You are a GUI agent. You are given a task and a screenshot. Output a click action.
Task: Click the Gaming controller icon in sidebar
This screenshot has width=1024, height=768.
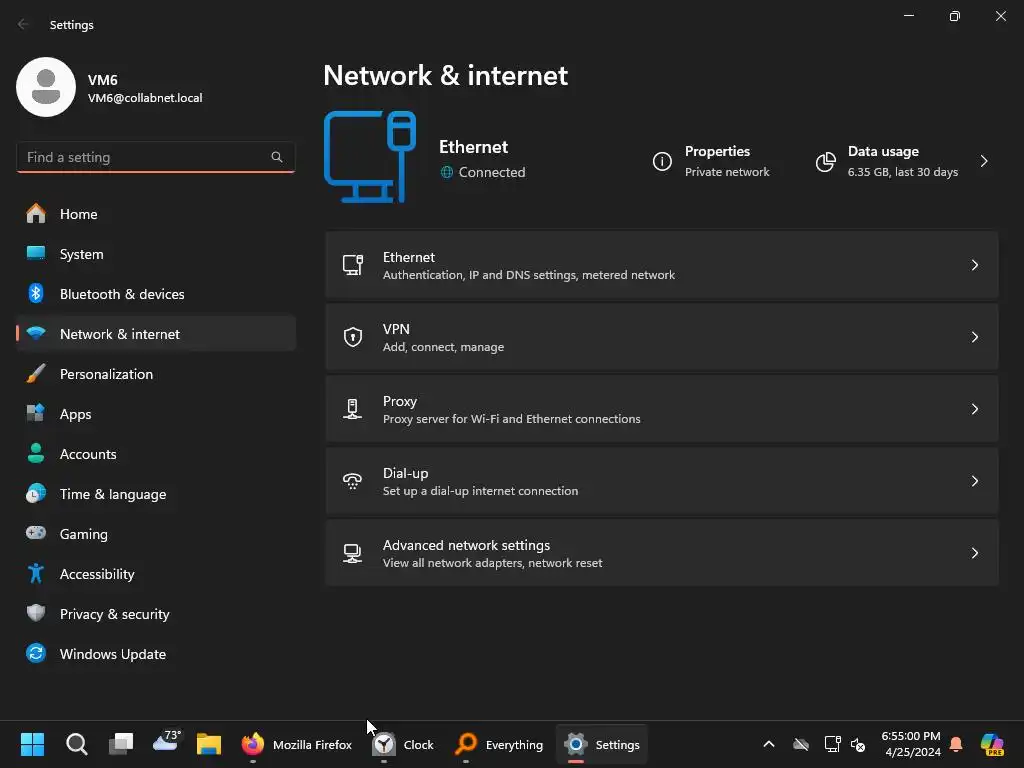click(x=36, y=534)
